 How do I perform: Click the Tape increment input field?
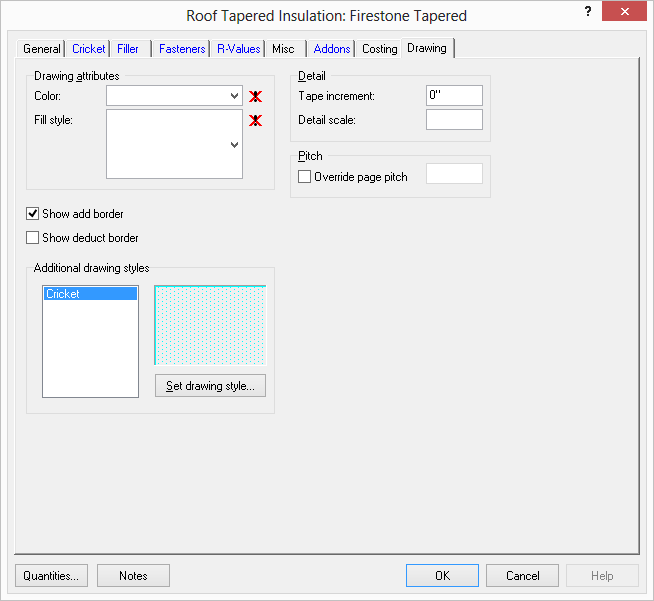pyautogui.click(x=454, y=96)
